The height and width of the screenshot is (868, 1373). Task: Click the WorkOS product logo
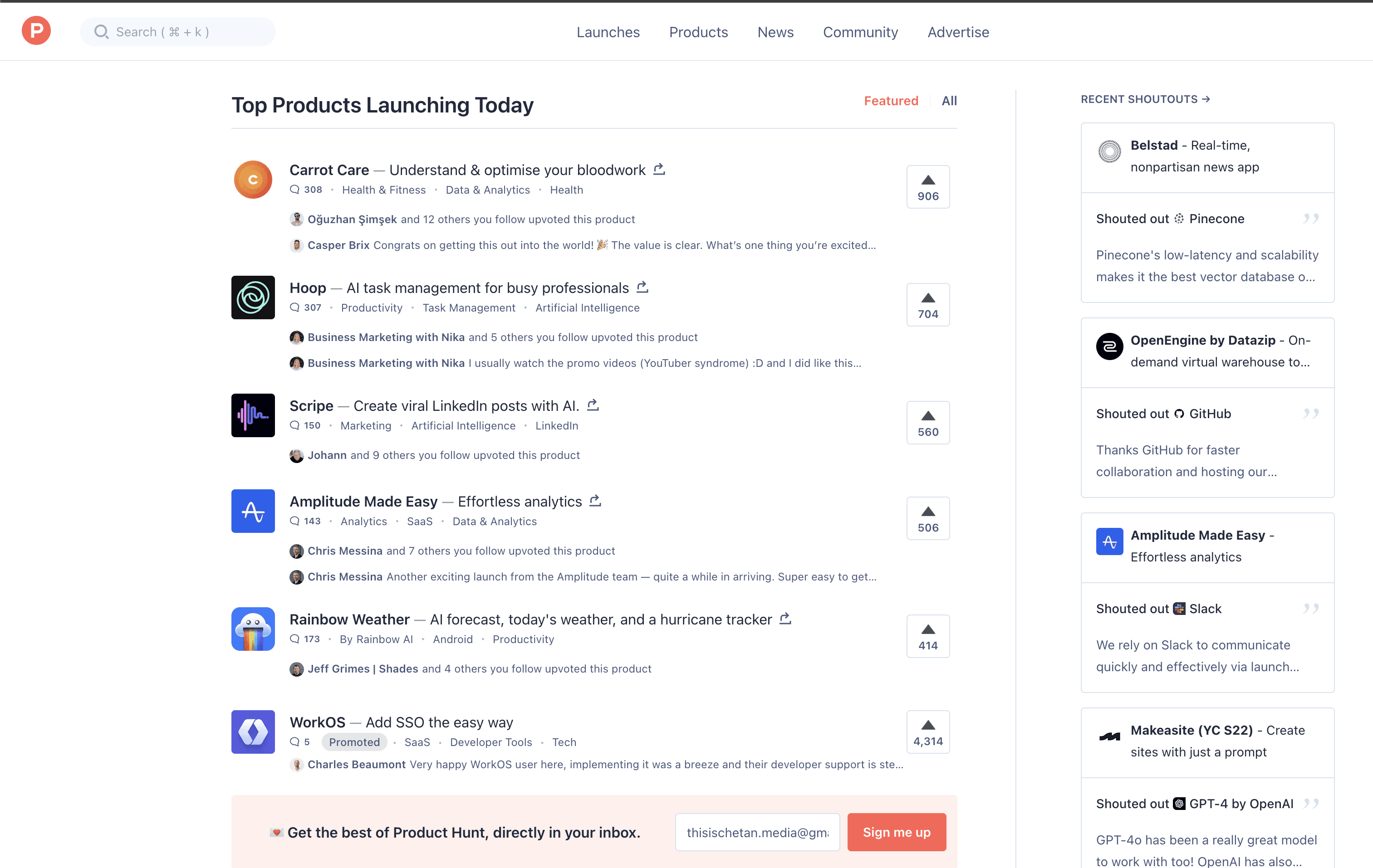[253, 732]
